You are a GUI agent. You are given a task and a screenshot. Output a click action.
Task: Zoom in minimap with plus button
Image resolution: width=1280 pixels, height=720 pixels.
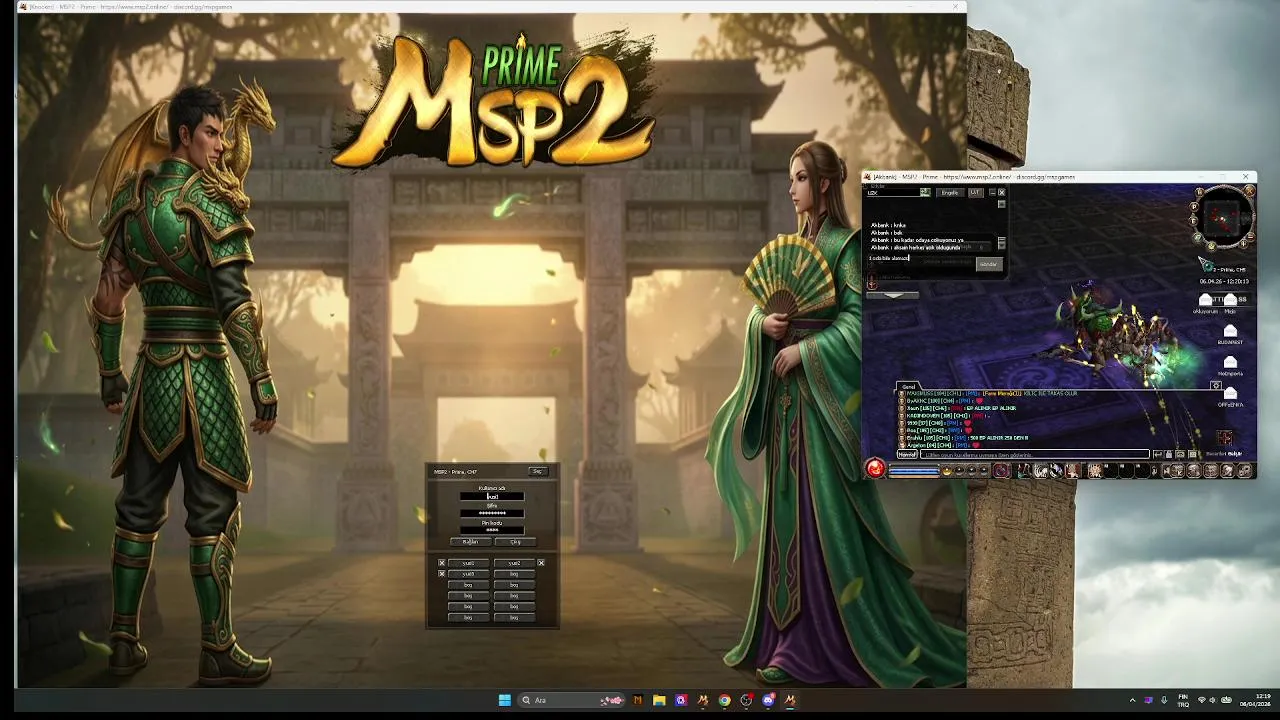pos(1244,244)
